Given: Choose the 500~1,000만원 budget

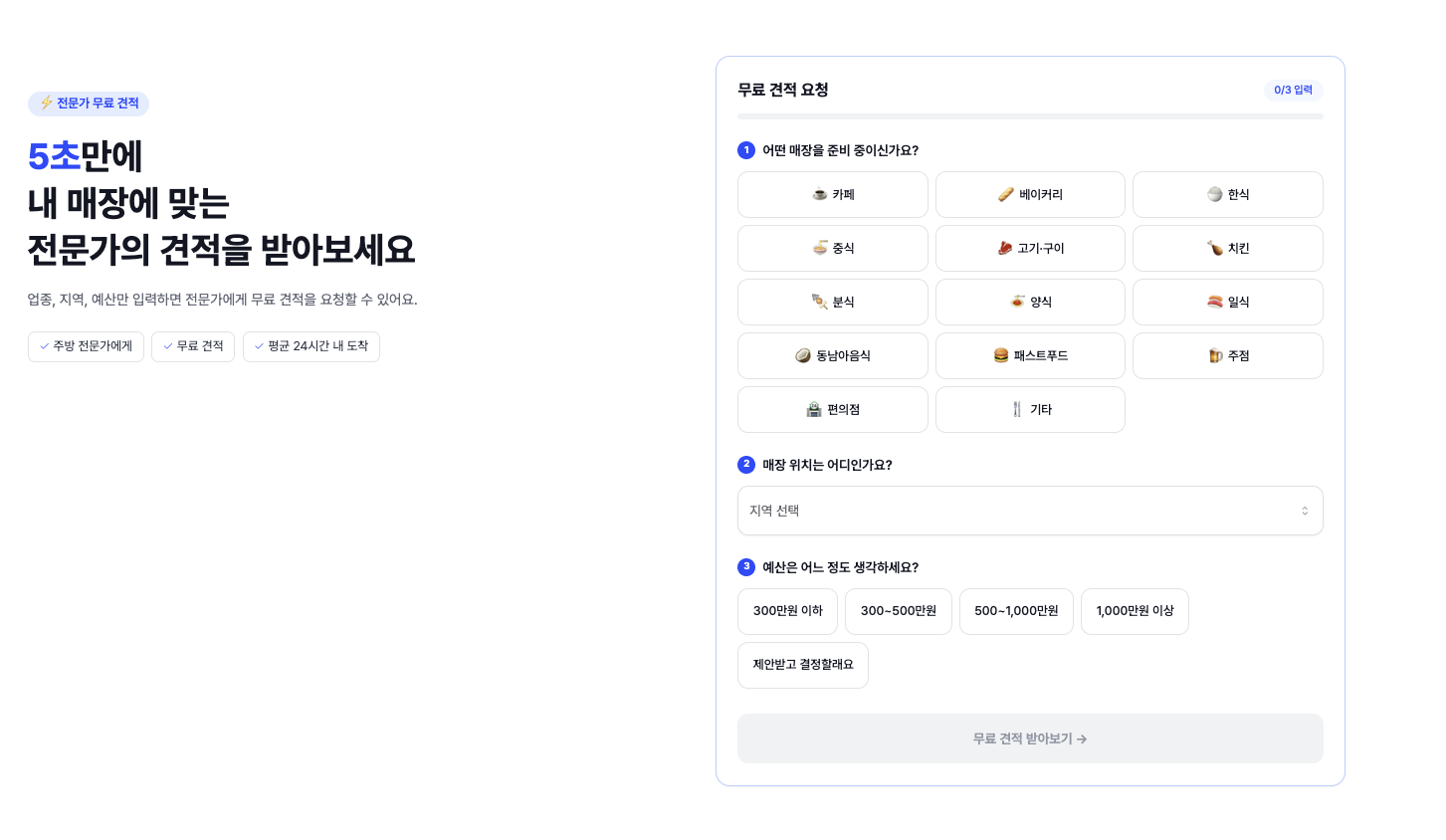Looking at the screenshot, I should (1016, 611).
